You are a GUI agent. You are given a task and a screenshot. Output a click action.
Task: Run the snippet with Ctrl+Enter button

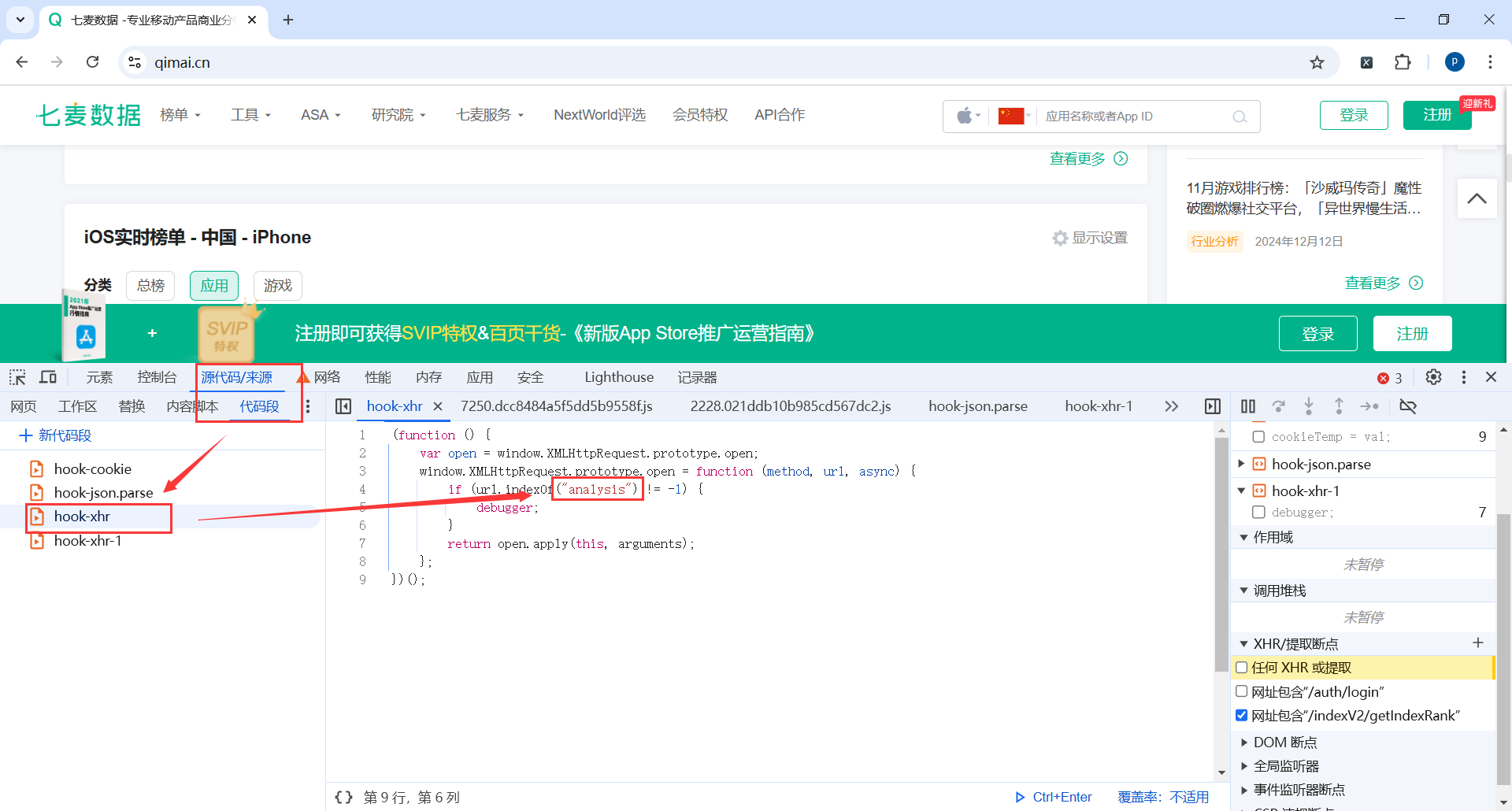pos(1053,797)
